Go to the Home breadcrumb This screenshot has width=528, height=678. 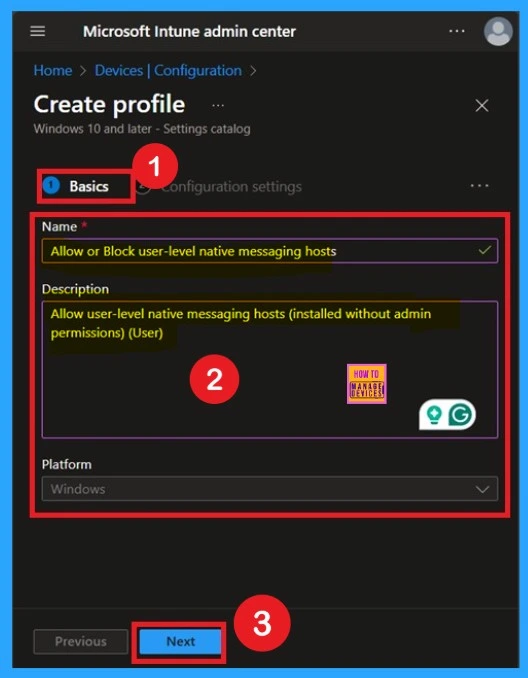coord(53,70)
